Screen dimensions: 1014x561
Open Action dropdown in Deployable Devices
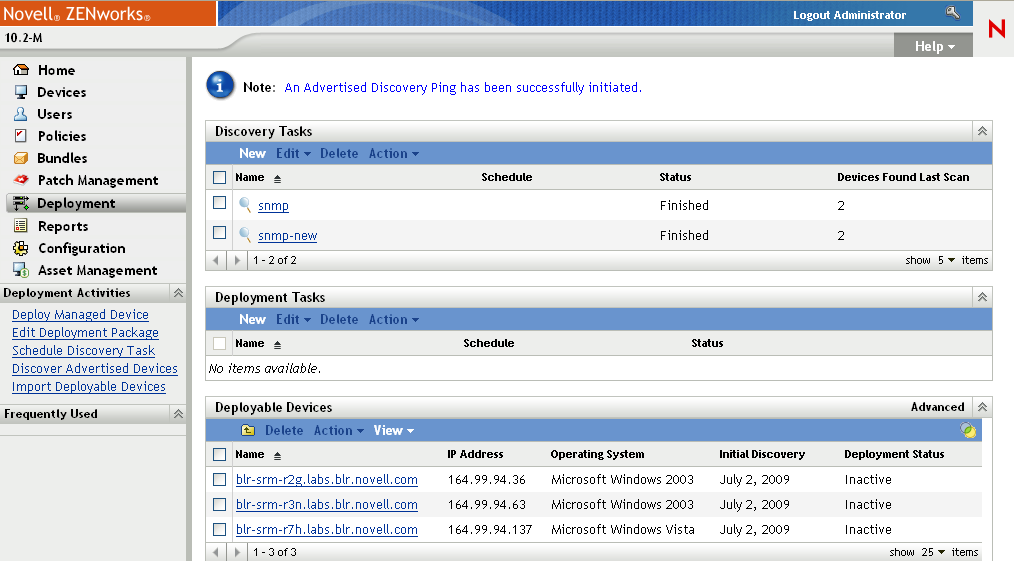[x=339, y=430]
